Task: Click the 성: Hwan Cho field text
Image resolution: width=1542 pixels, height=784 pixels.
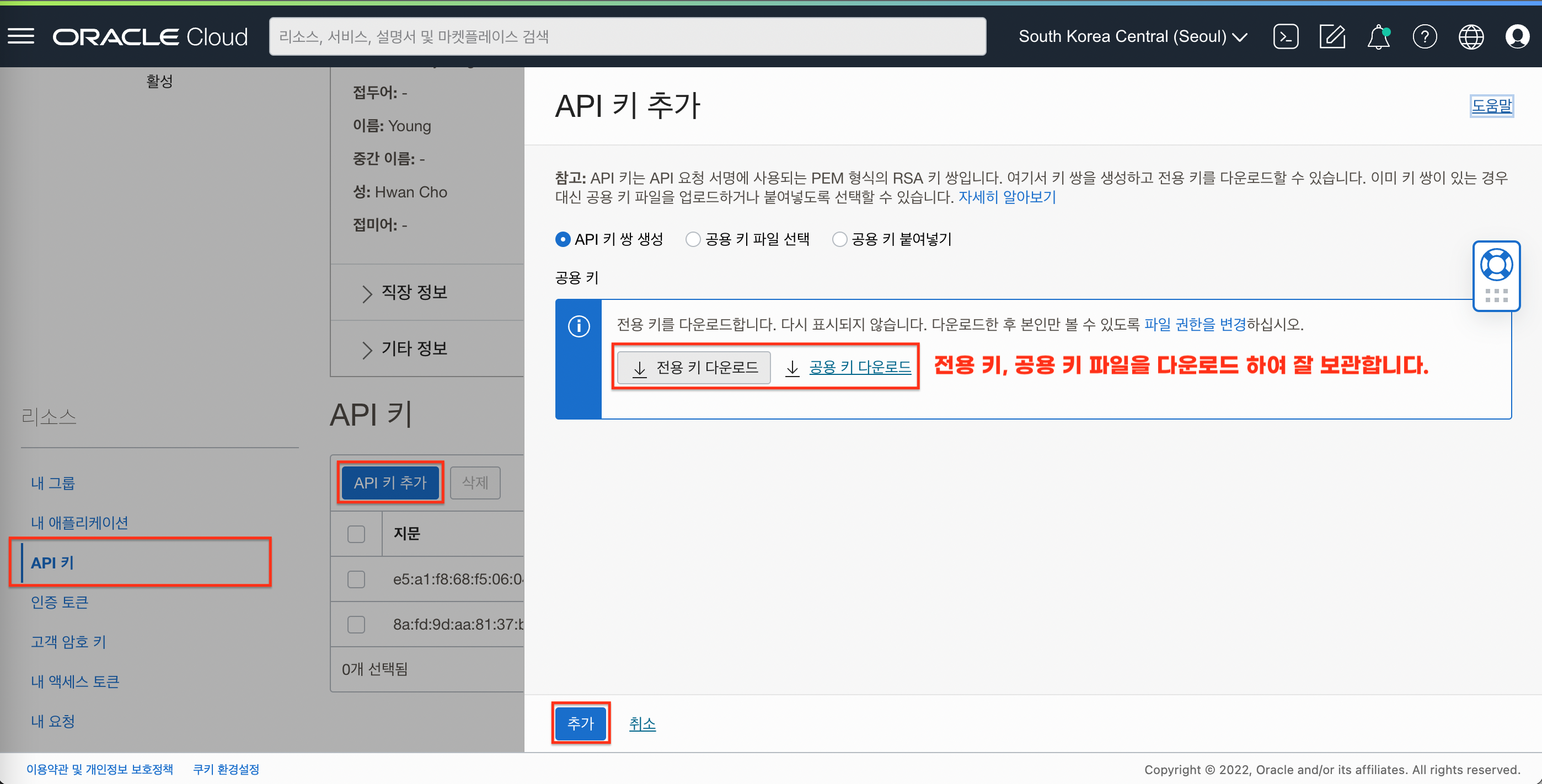Action: [400, 192]
